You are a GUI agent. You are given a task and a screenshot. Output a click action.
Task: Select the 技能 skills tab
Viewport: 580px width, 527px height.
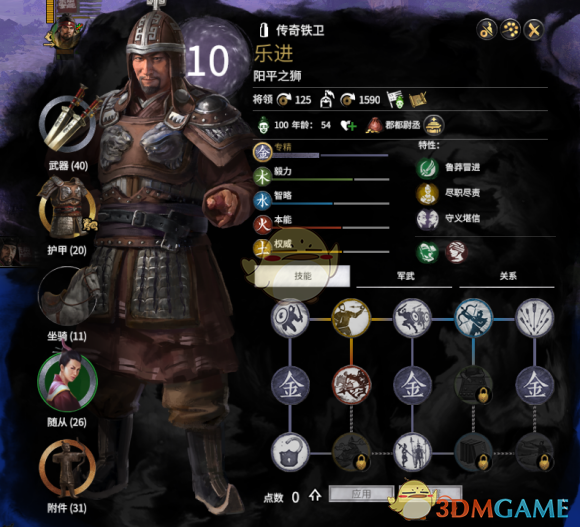point(302,276)
